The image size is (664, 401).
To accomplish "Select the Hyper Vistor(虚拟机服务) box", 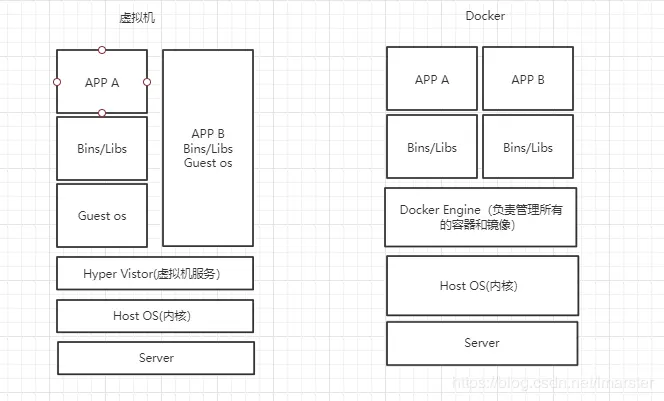I will coord(155,273).
